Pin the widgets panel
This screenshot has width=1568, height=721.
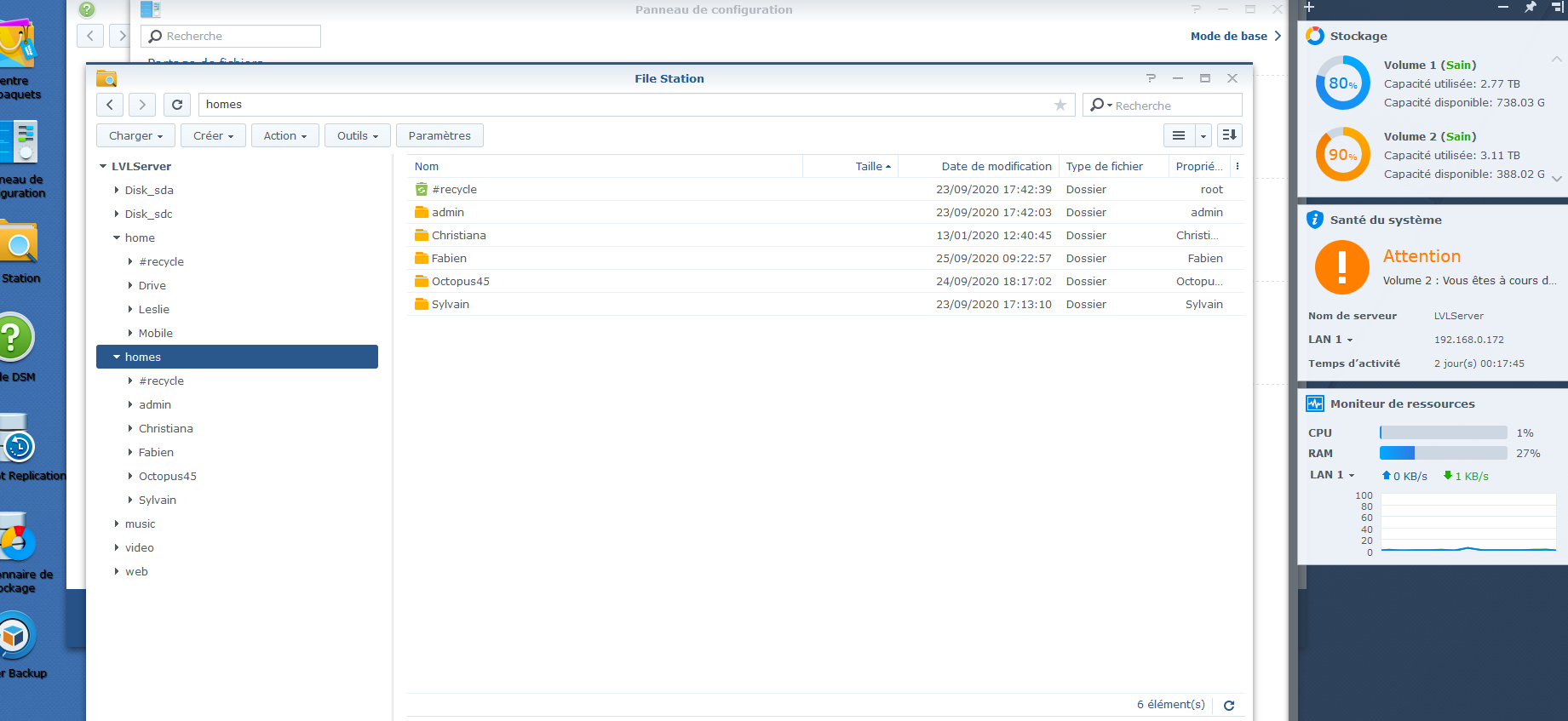tap(1531, 7)
